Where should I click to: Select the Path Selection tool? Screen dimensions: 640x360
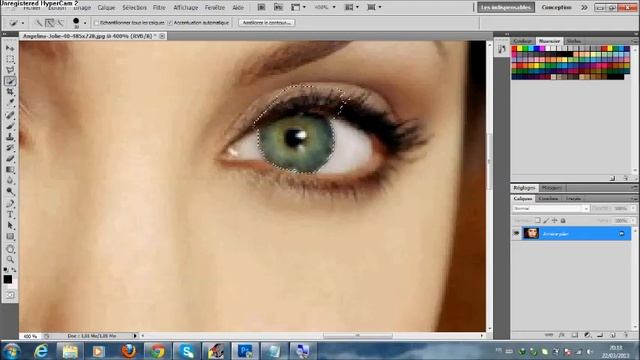pos(10,226)
